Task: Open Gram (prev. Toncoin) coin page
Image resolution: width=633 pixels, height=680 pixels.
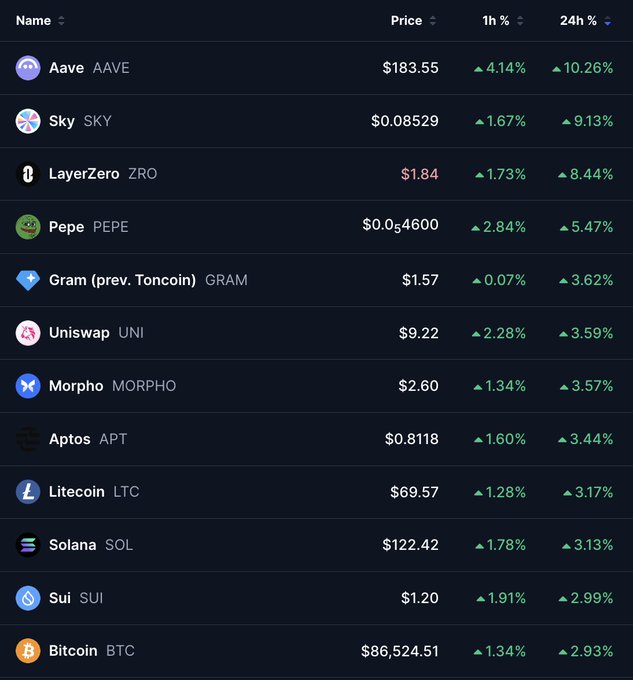Action: click(148, 280)
